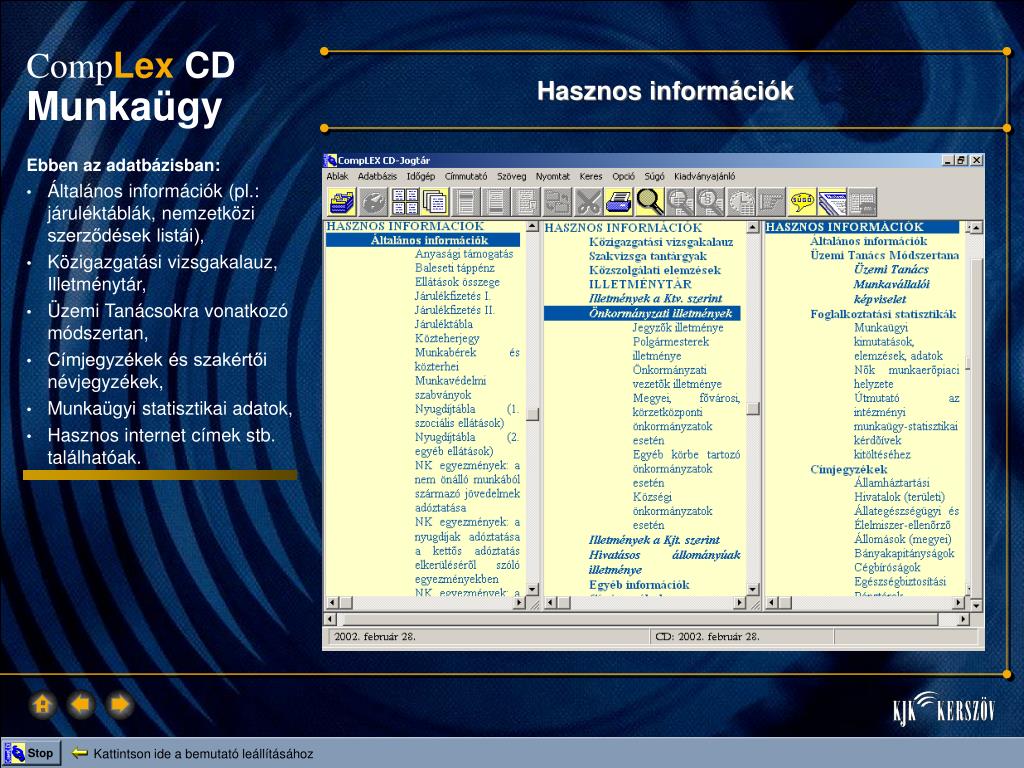Open help via the yellow súgó bubble
The height and width of the screenshot is (768, 1024).
point(802,202)
